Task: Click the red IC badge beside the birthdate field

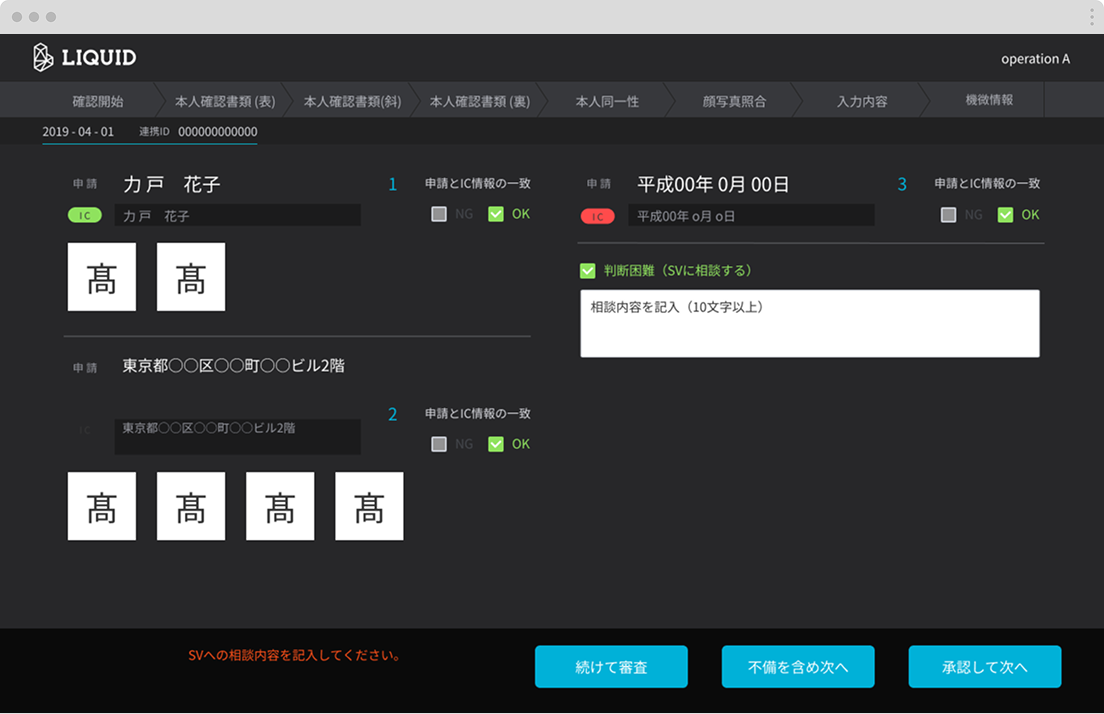Action: [x=597, y=214]
